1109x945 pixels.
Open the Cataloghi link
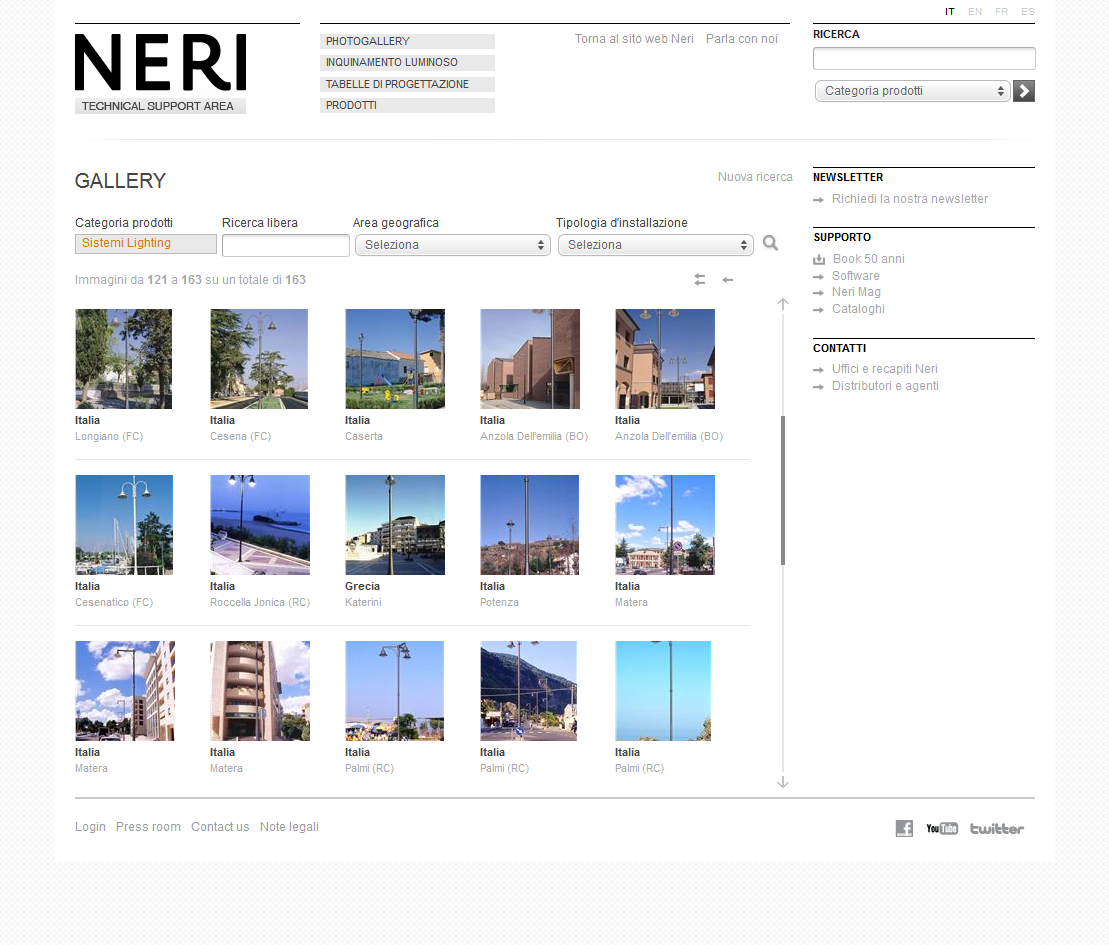858,309
